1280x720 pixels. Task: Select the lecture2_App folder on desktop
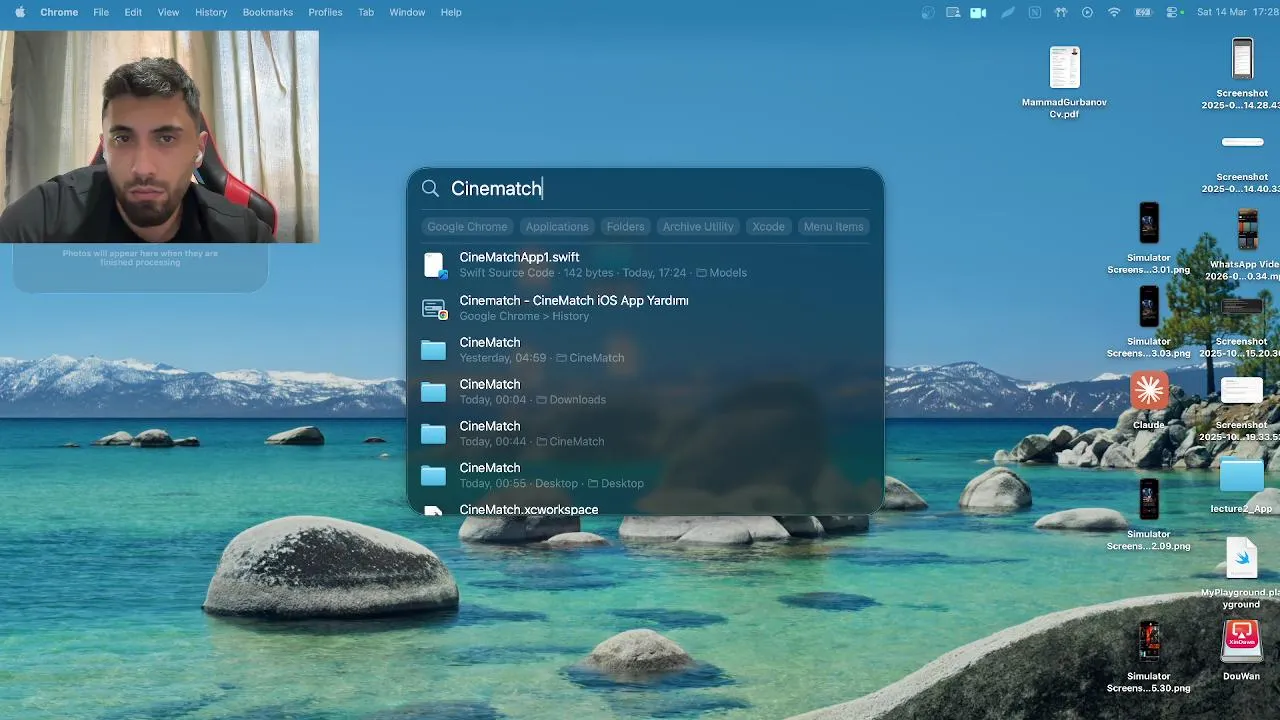[1241, 486]
